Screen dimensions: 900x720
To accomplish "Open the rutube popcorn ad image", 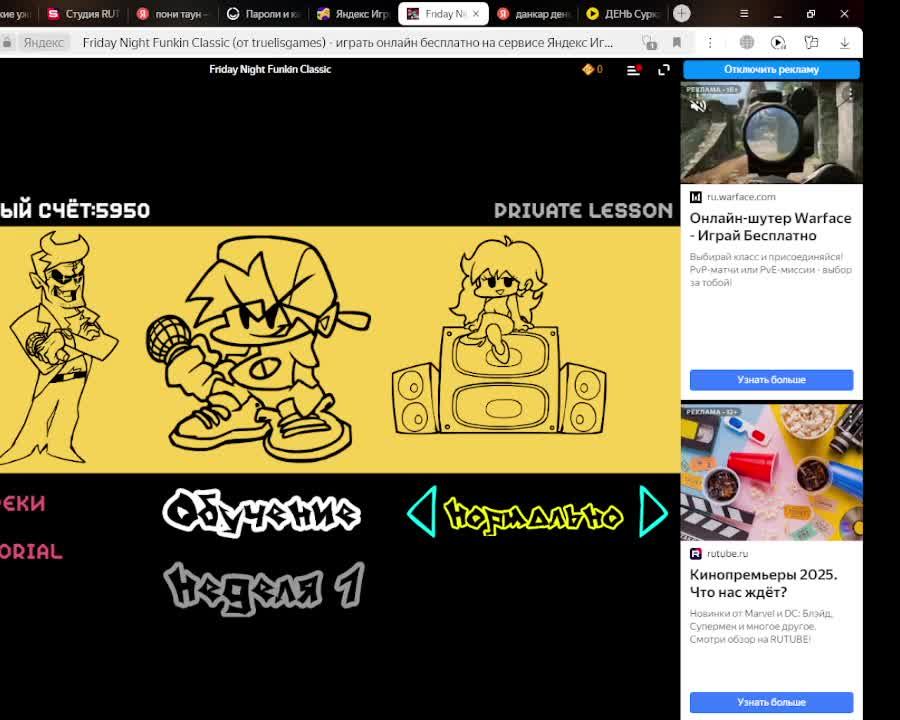I will pos(771,472).
